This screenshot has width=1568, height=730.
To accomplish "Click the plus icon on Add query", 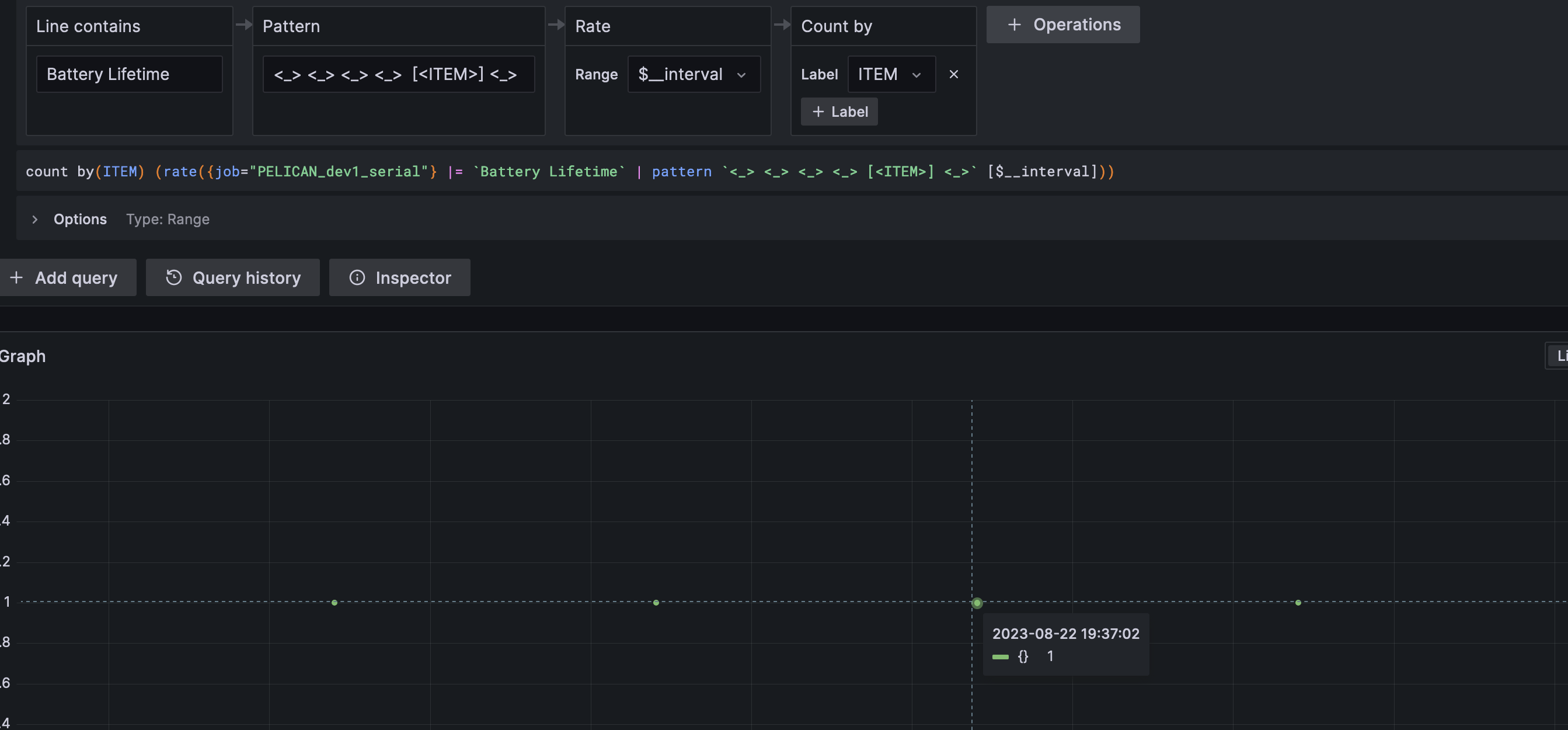I will tap(16, 277).
